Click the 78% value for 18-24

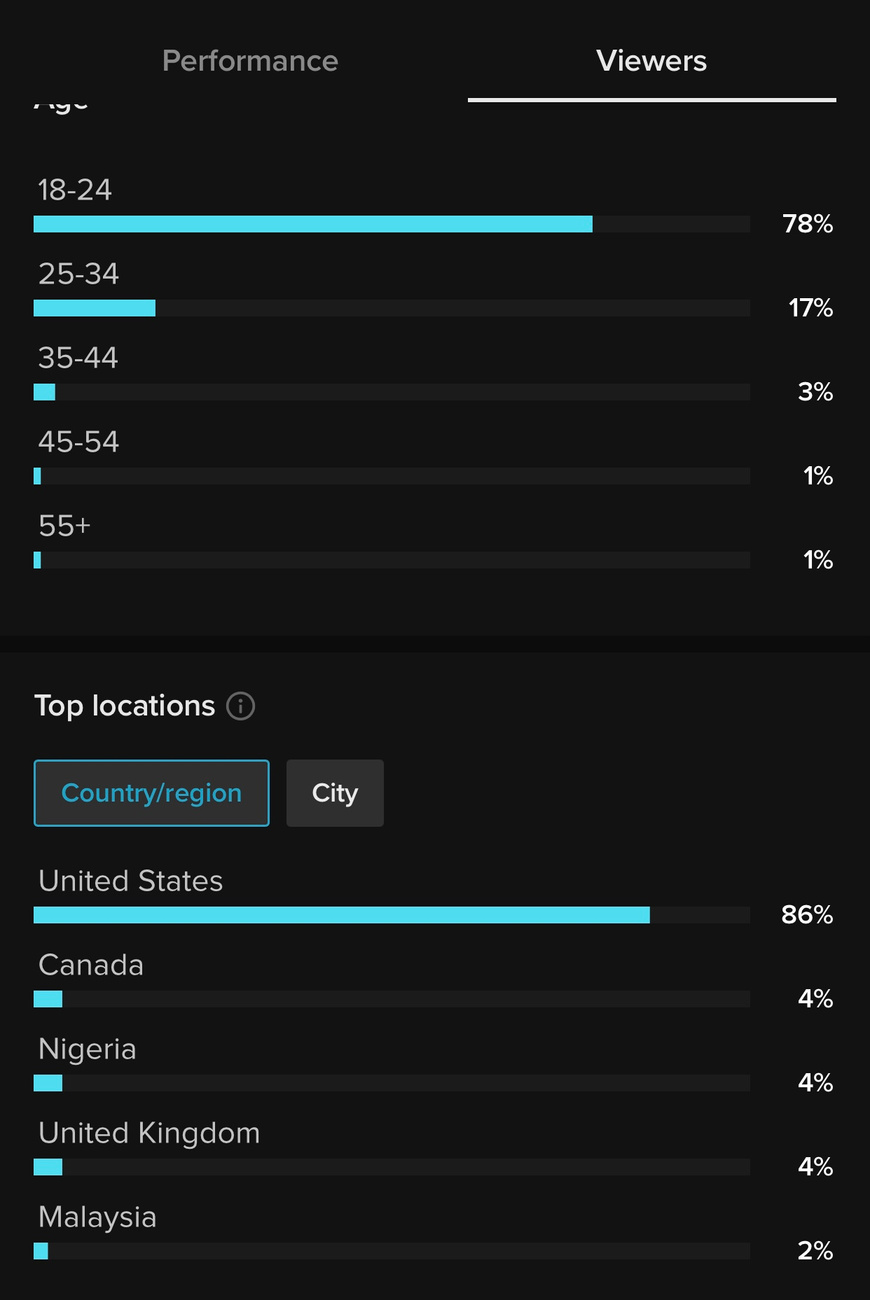tap(808, 224)
